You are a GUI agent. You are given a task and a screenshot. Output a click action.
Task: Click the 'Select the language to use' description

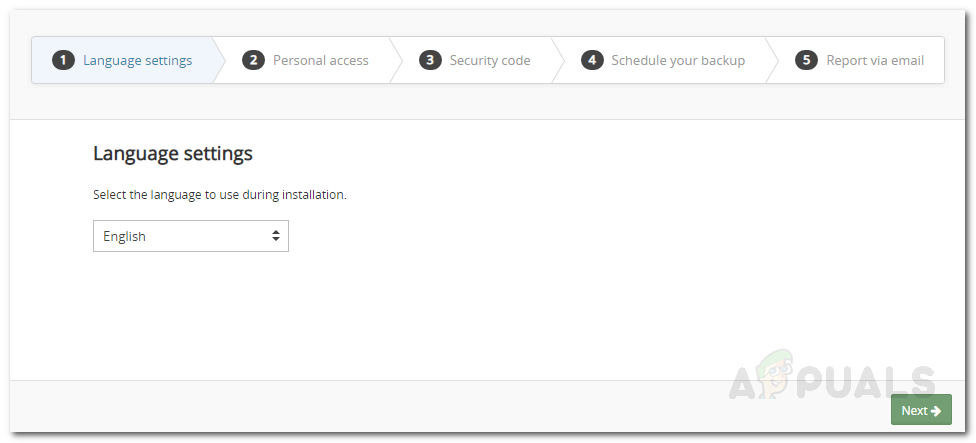[220, 194]
